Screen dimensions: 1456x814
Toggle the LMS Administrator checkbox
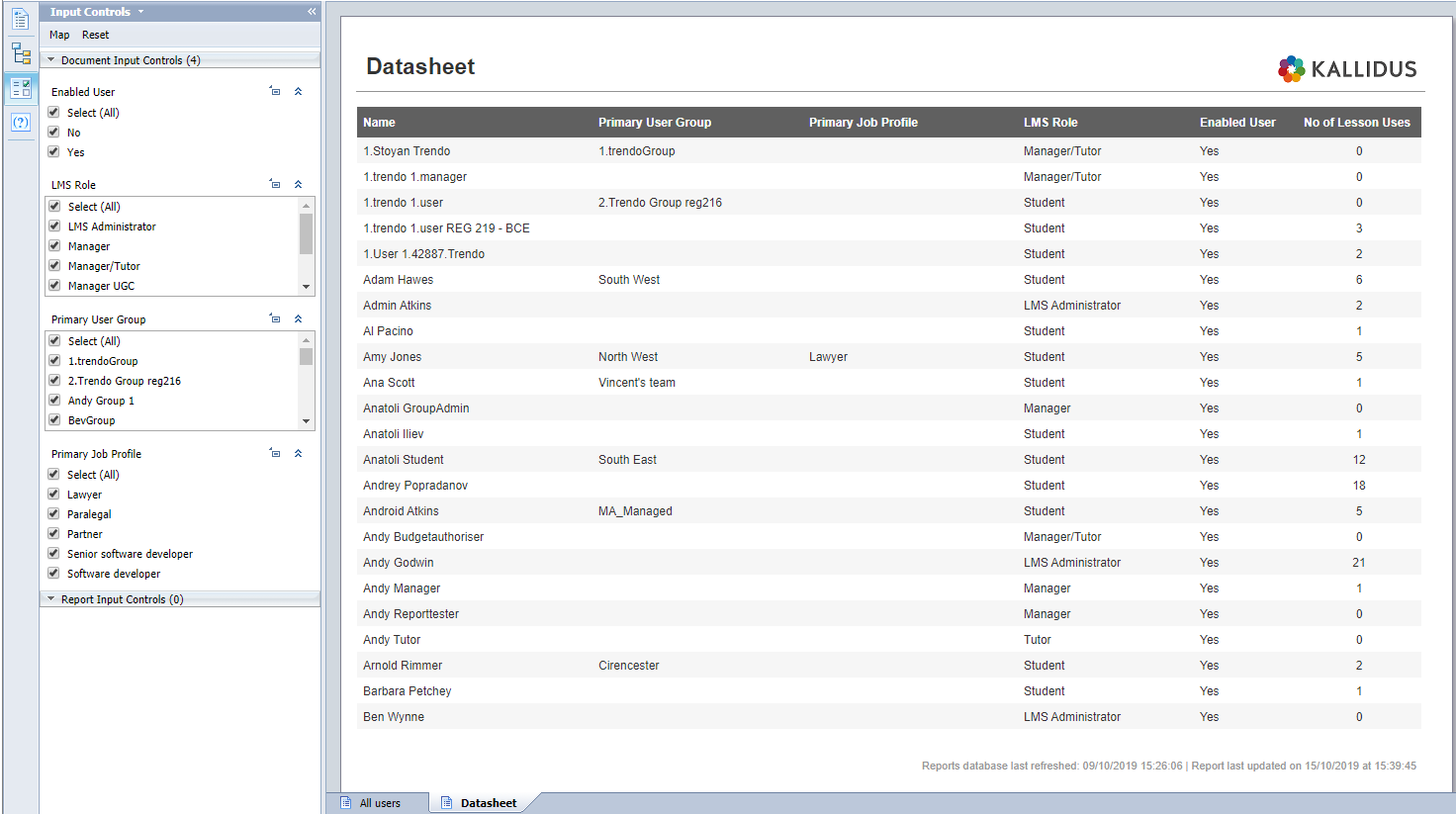pos(55,226)
